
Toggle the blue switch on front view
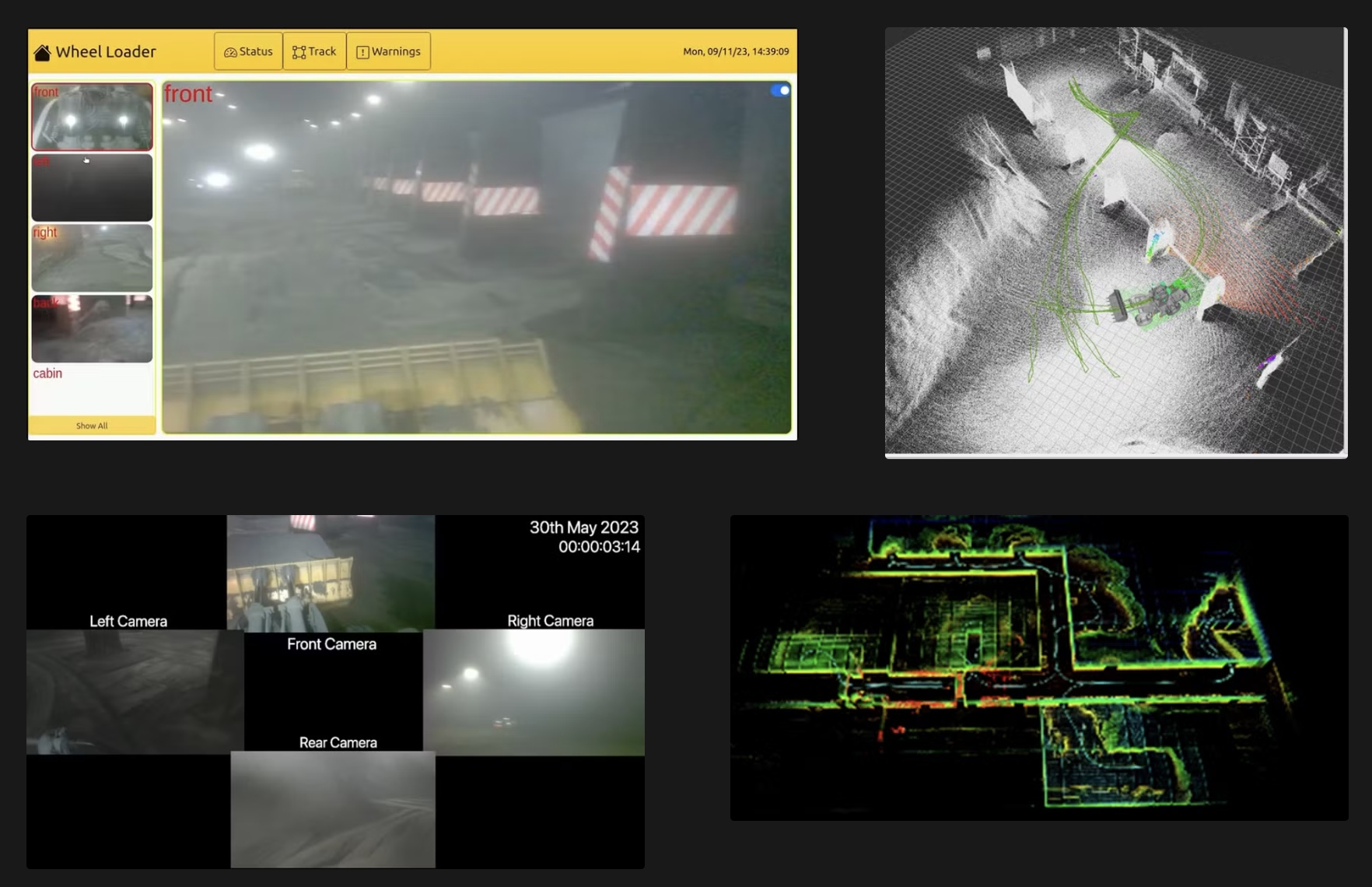[780, 90]
